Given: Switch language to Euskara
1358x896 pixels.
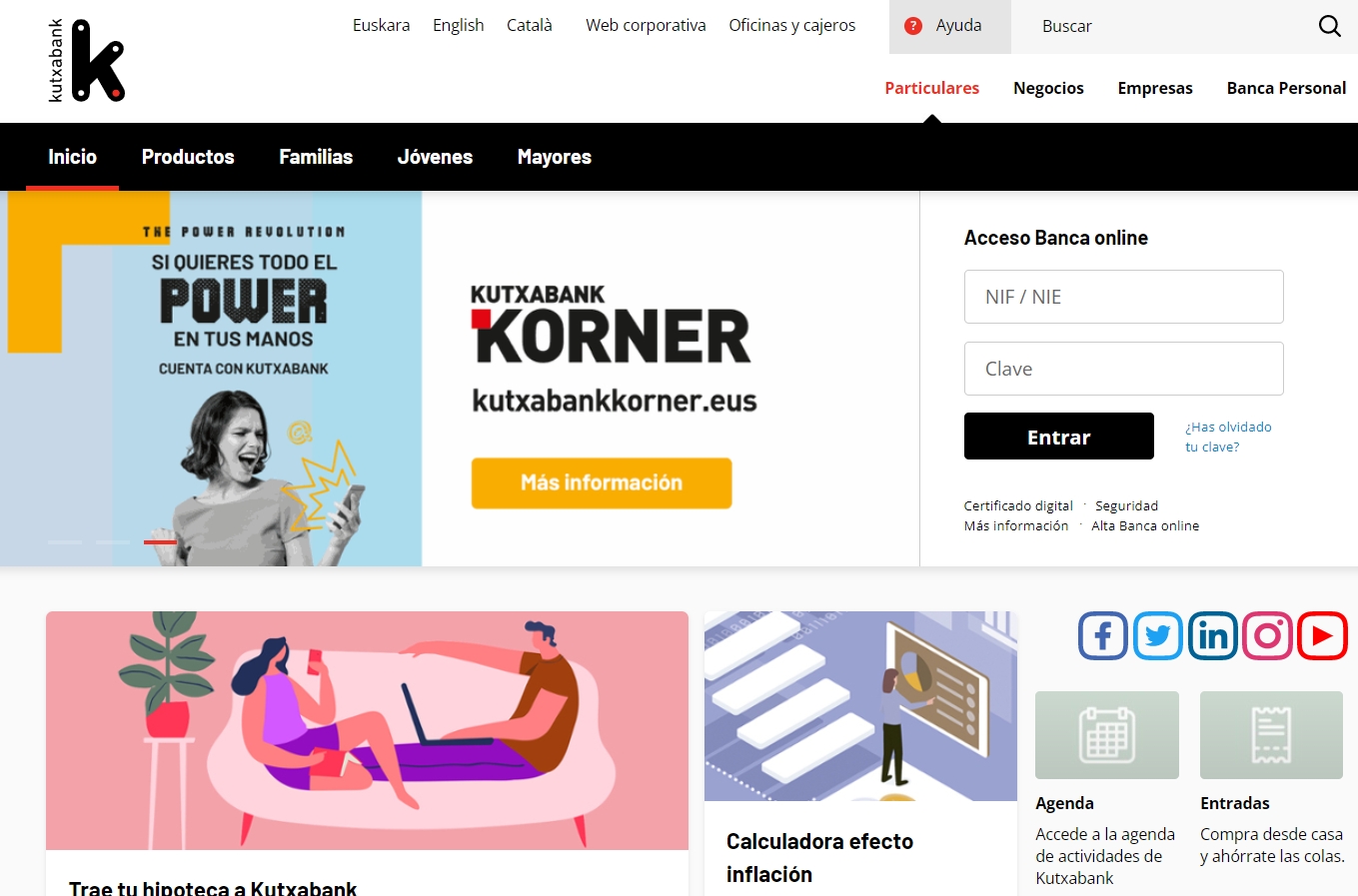Looking at the screenshot, I should [381, 25].
